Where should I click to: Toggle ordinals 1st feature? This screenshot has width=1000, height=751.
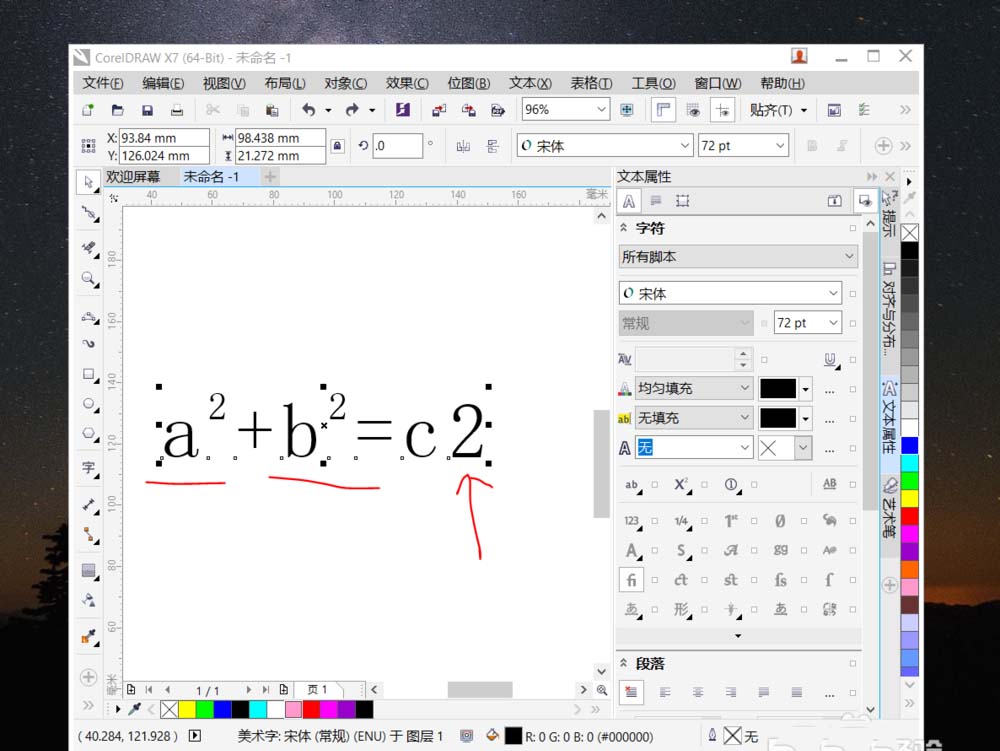pos(731,521)
